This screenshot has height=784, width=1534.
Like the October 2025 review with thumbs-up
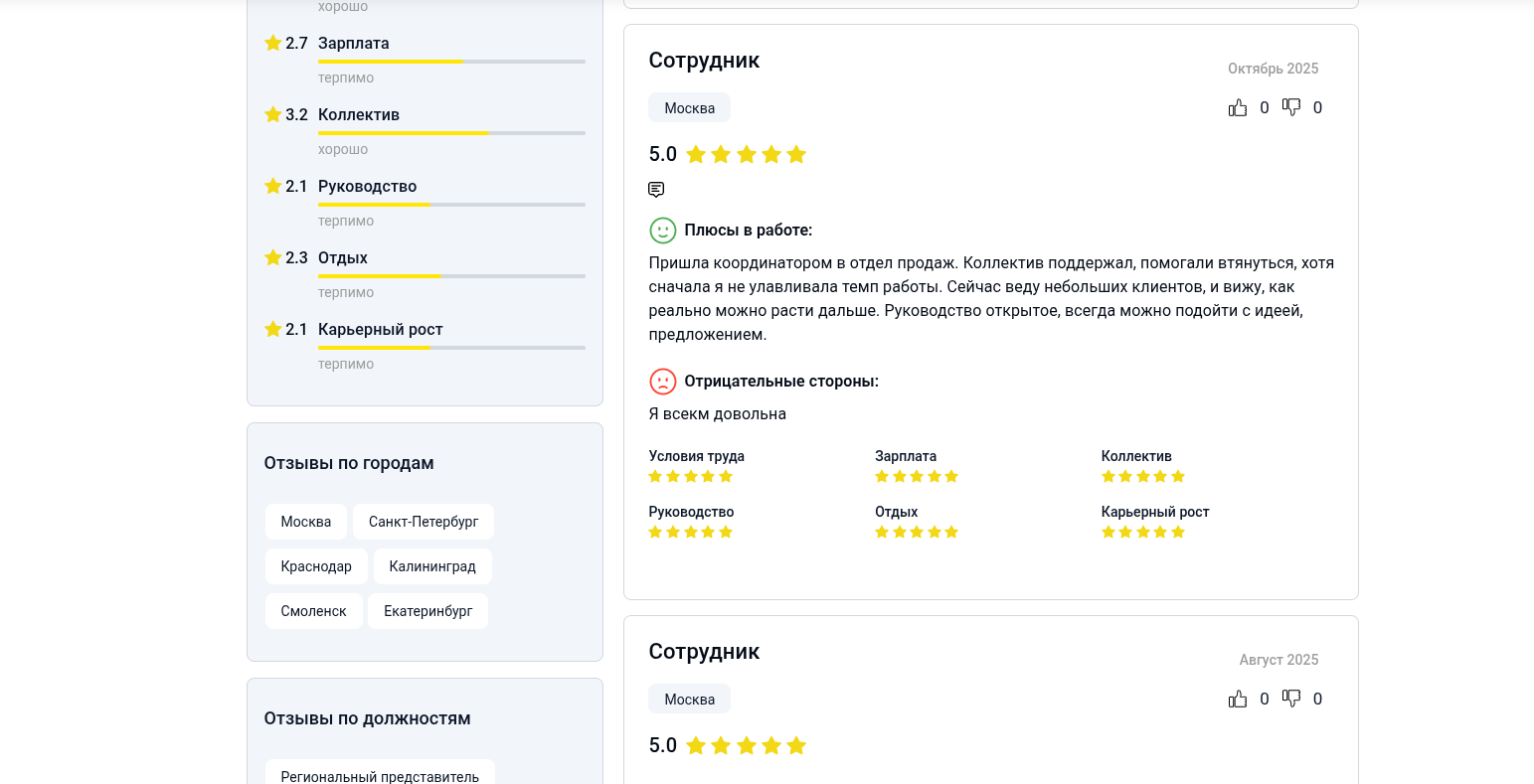[x=1238, y=107]
